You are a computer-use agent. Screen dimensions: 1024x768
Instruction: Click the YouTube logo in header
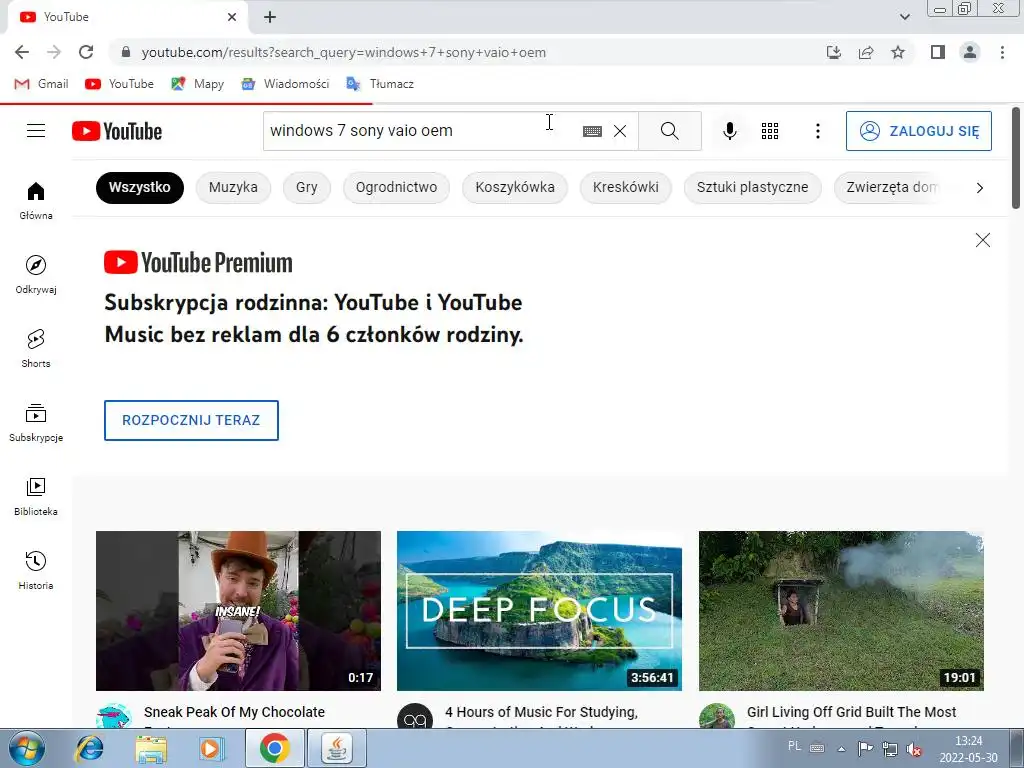tap(117, 131)
